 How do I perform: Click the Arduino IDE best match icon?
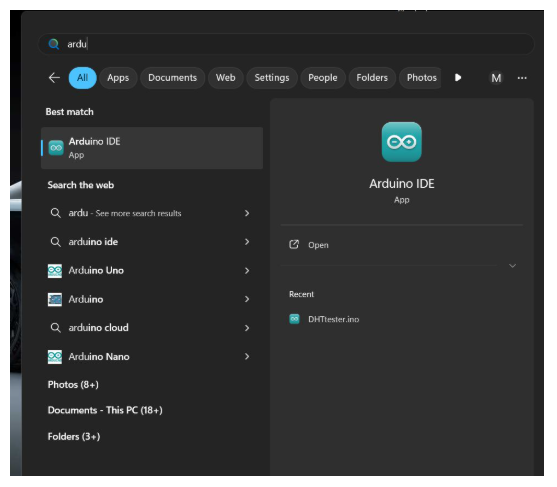click(x=56, y=148)
